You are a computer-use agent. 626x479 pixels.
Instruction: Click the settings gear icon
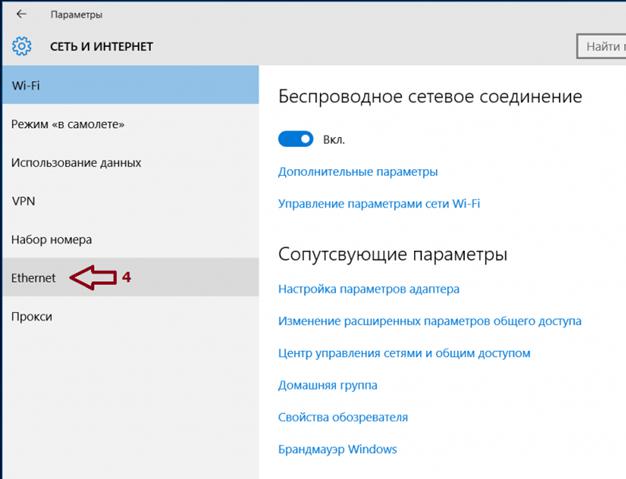[22, 46]
